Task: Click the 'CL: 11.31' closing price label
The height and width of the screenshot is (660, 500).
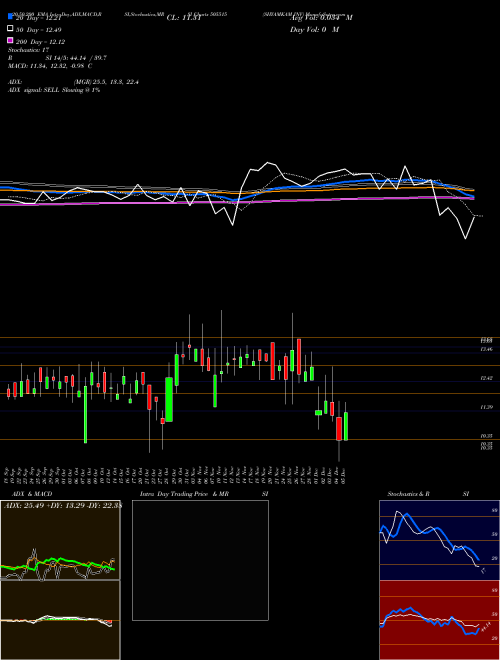Action: coord(184,18)
